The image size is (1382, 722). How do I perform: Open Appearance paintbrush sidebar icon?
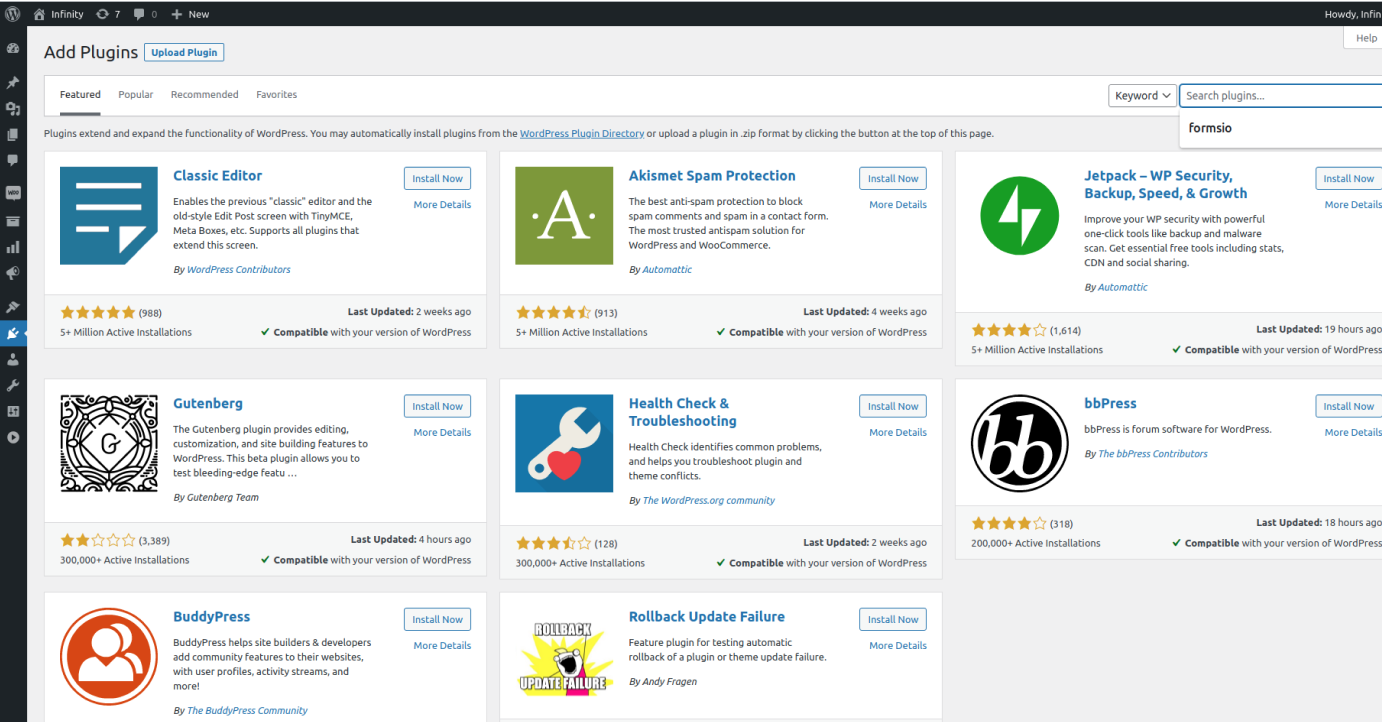point(13,307)
